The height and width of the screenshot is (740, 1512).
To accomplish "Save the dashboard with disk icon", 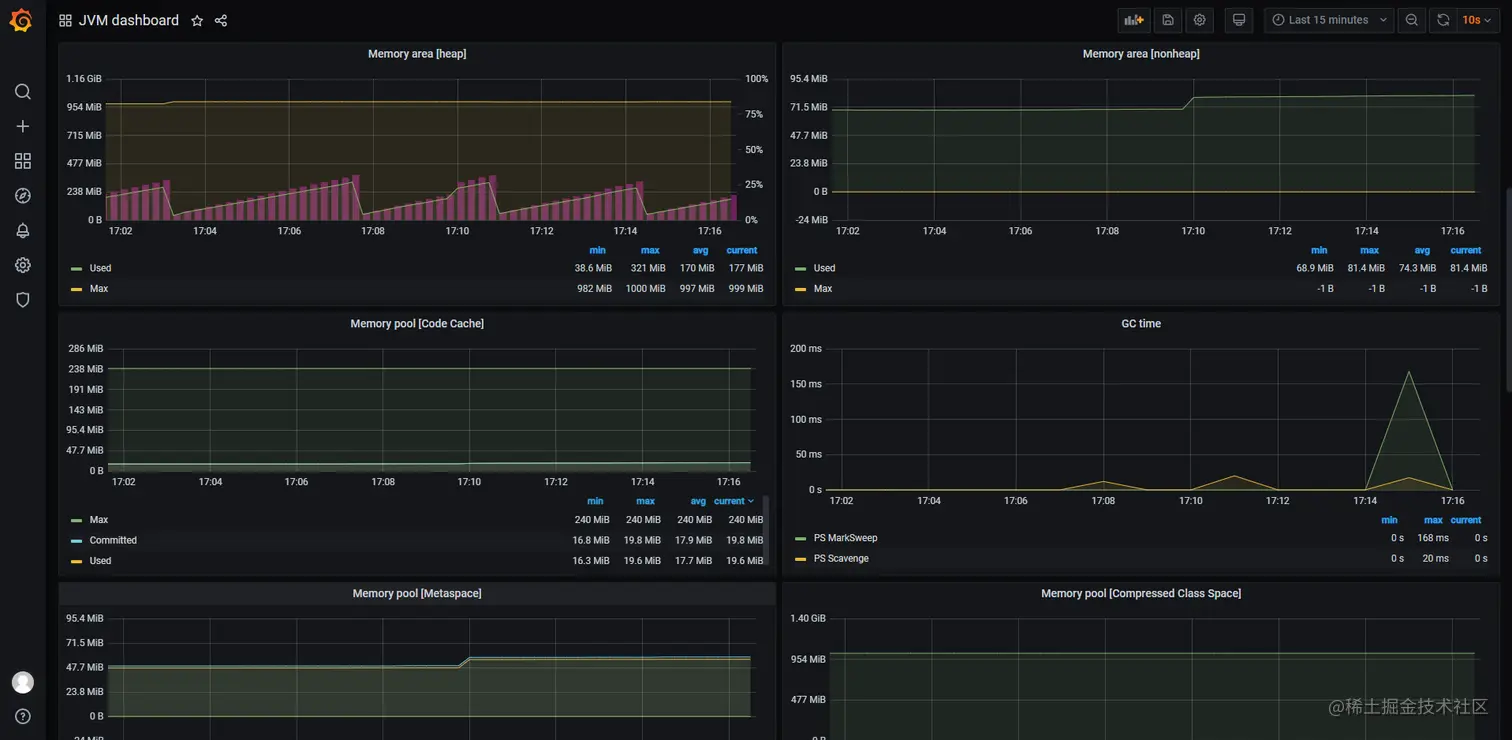I will point(1167,20).
